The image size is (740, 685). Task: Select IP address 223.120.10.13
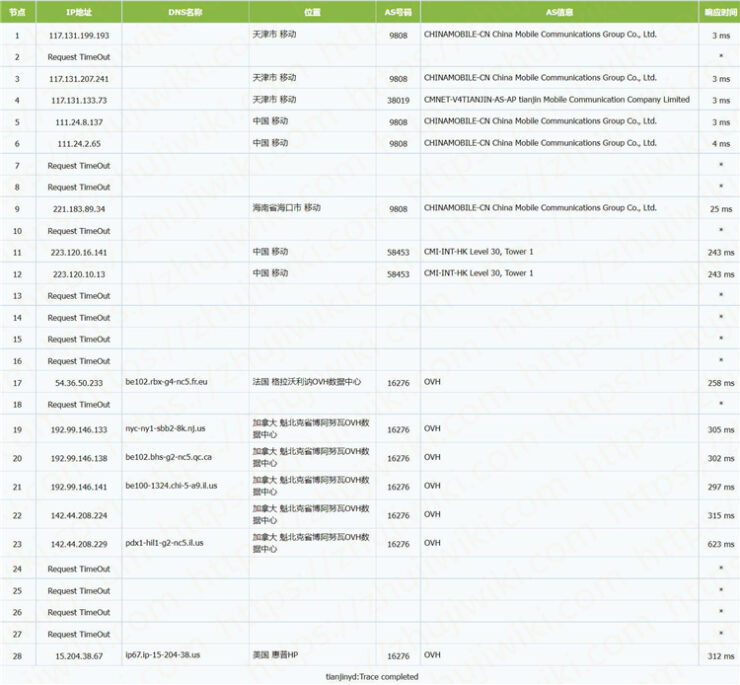click(79, 274)
